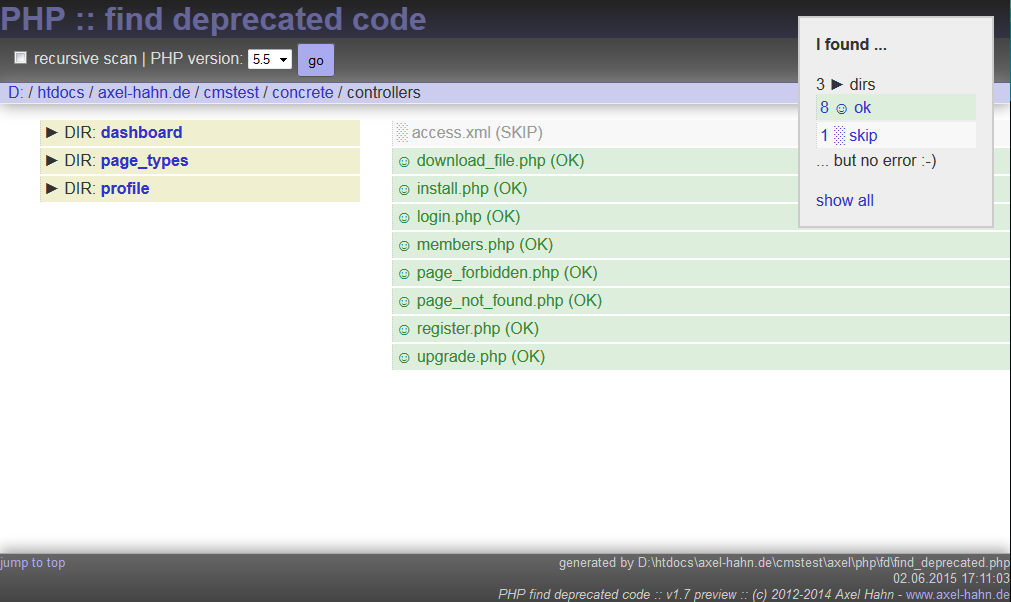
Task: Click the smiley icon beside page_not_found.php
Action: [x=404, y=302]
